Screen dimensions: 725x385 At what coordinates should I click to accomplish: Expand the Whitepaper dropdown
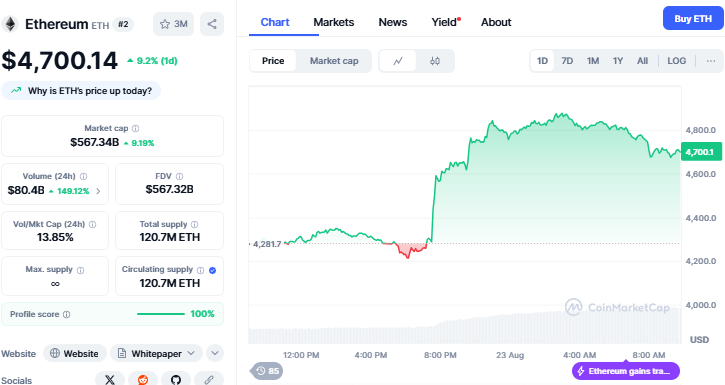[x=156, y=354]
